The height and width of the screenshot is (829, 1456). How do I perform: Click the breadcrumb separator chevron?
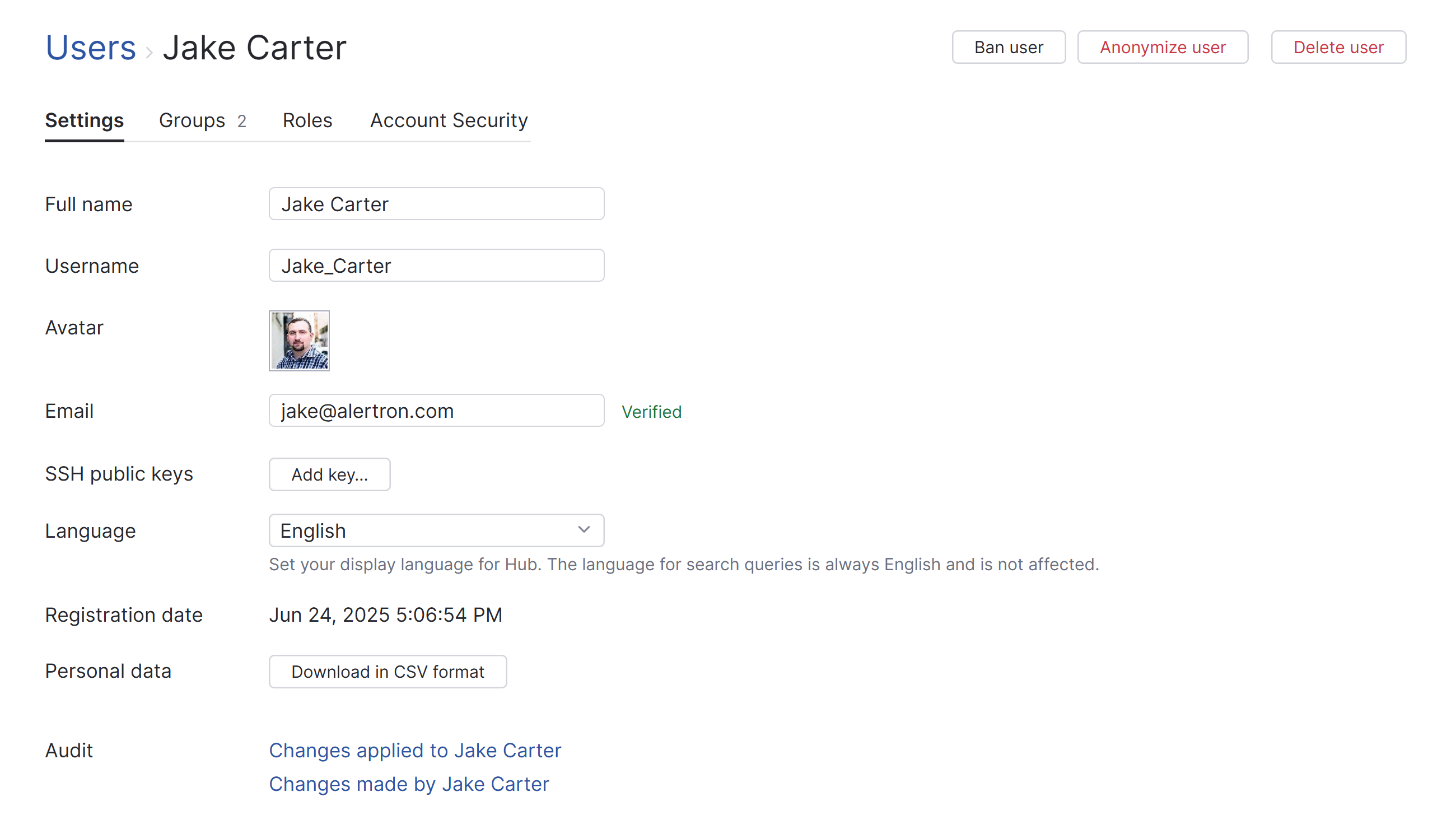[149, 51]
